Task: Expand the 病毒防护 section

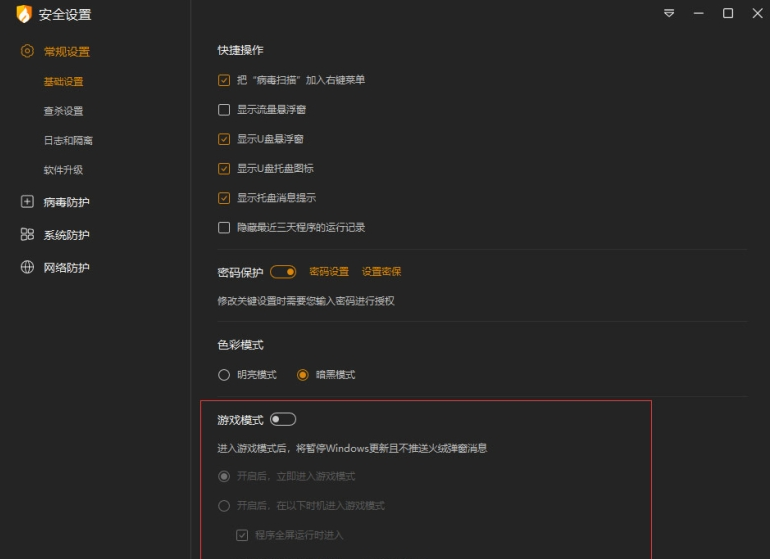Action: coord(66,202)
